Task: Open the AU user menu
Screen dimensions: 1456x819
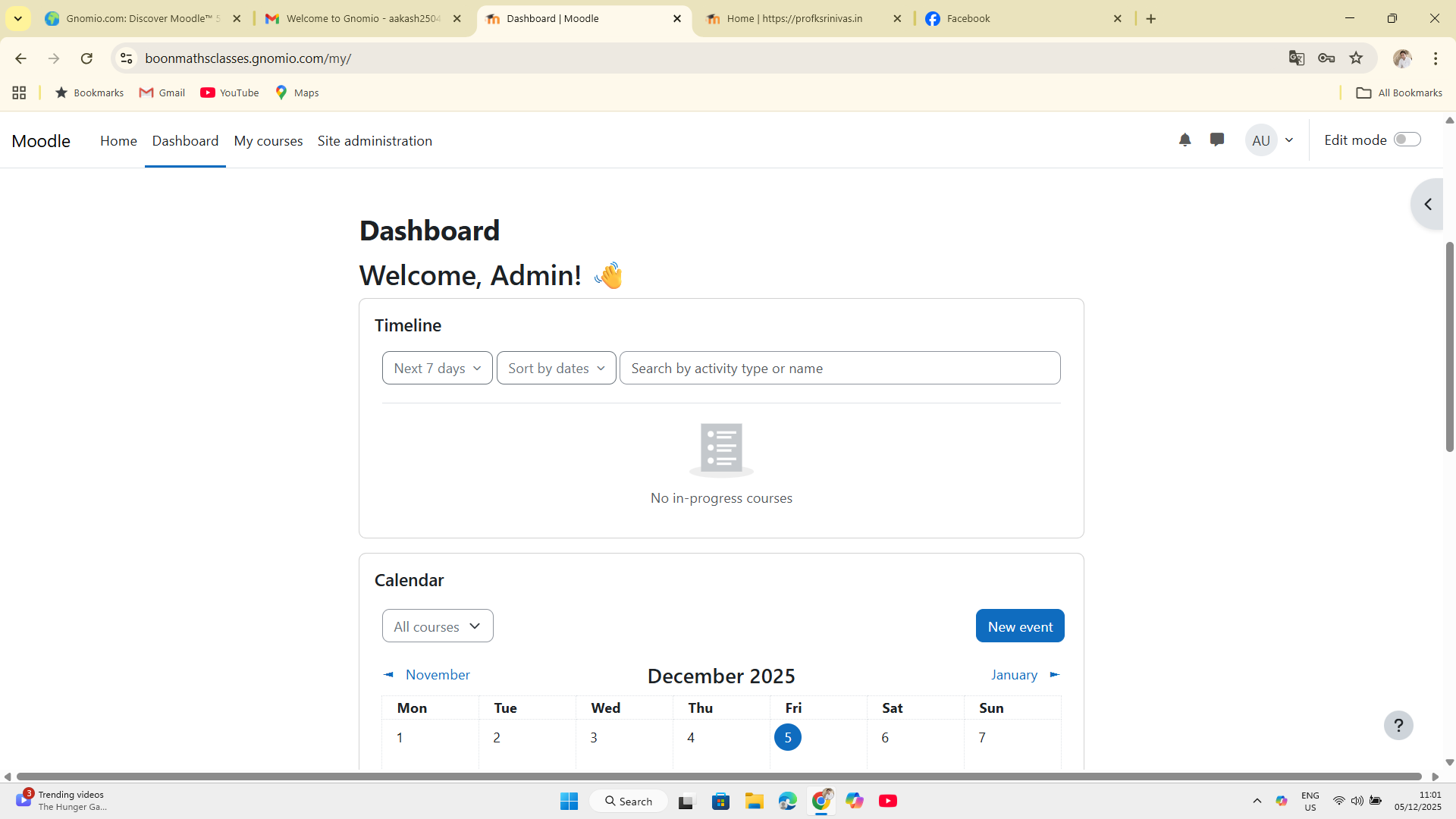Action: pyautogui.click(x=1271, y=140)
